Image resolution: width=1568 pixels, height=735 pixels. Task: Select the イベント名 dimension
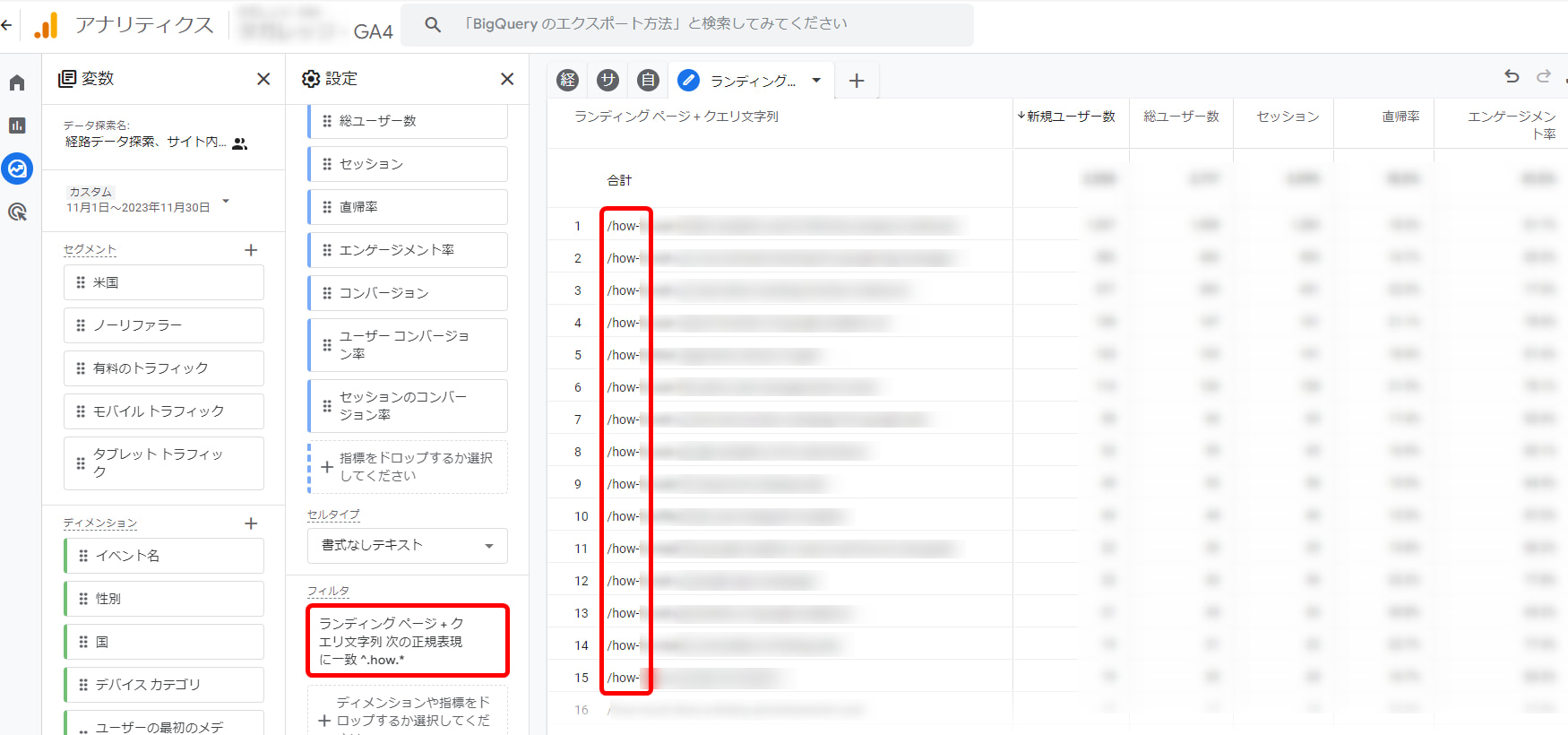tap(164, 556)
